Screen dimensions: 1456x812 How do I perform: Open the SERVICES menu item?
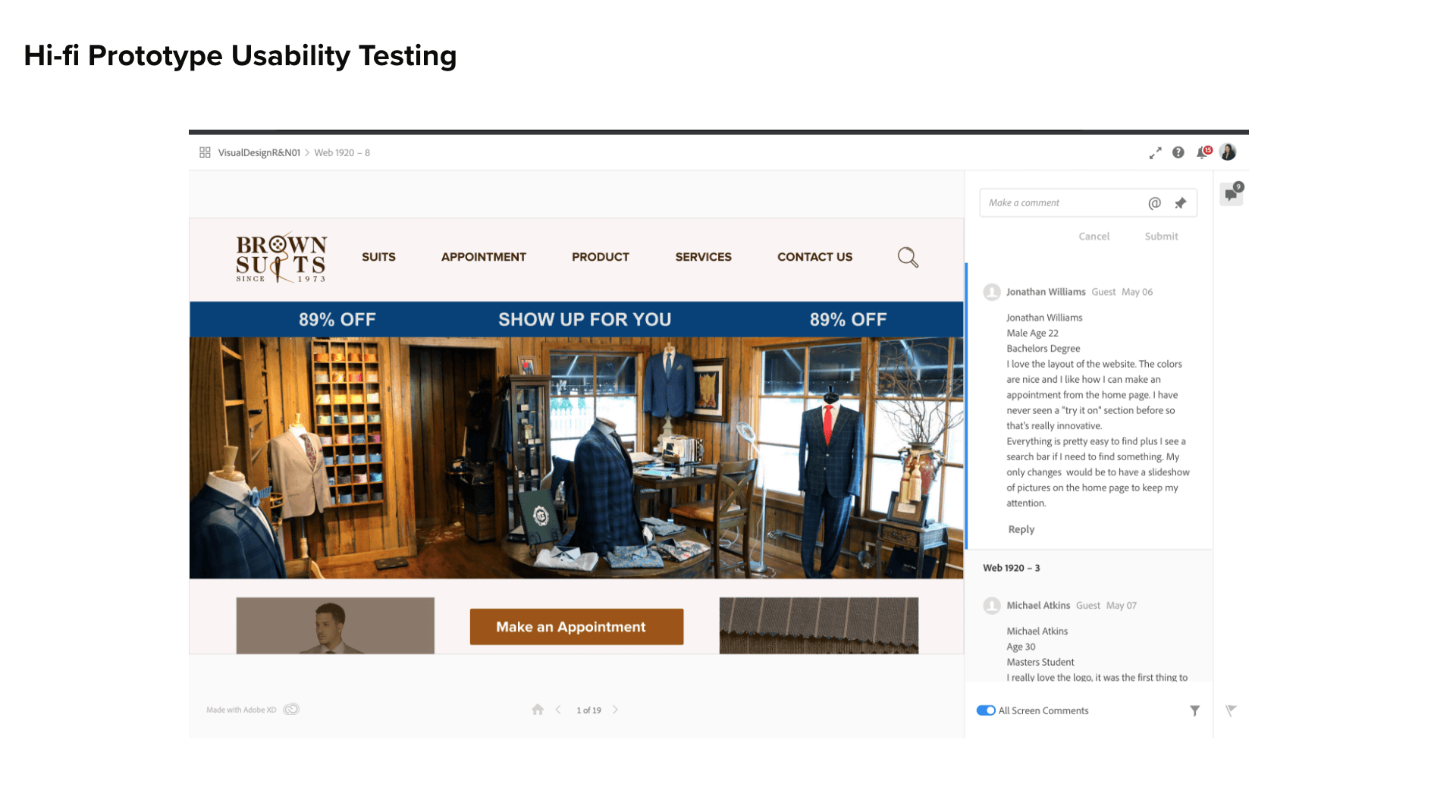tap(704, 257)
